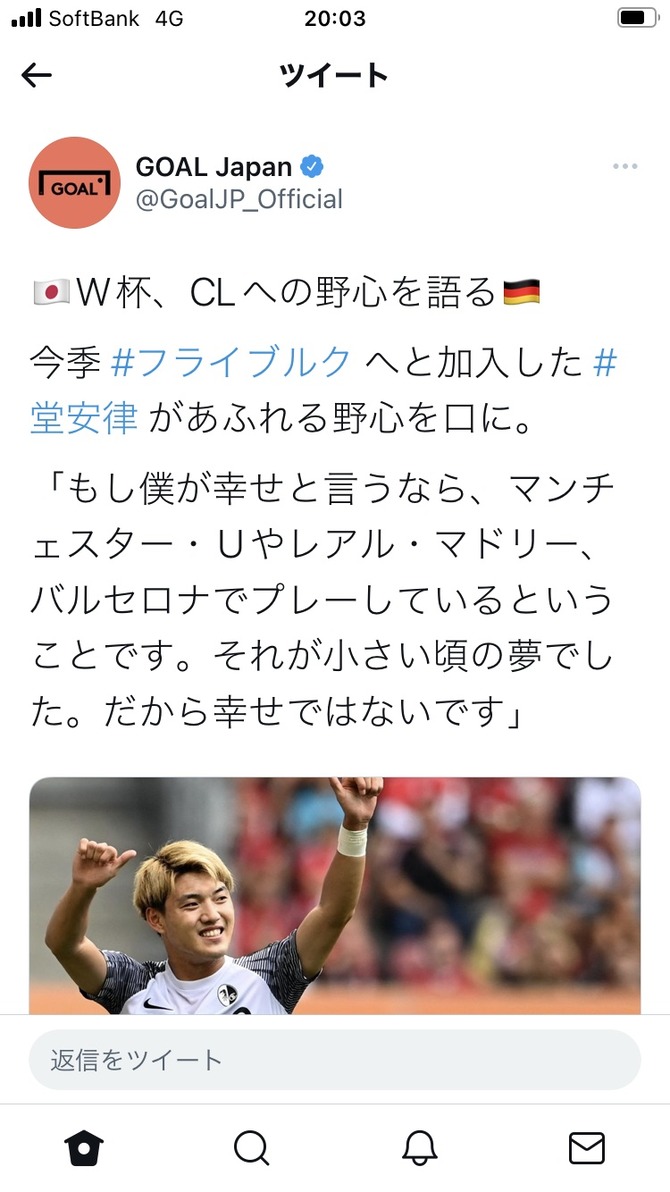This screenshot has height=1192, width=670.
Task: Open the three-dot tweet options menu
Action: (x=625, y=166)
